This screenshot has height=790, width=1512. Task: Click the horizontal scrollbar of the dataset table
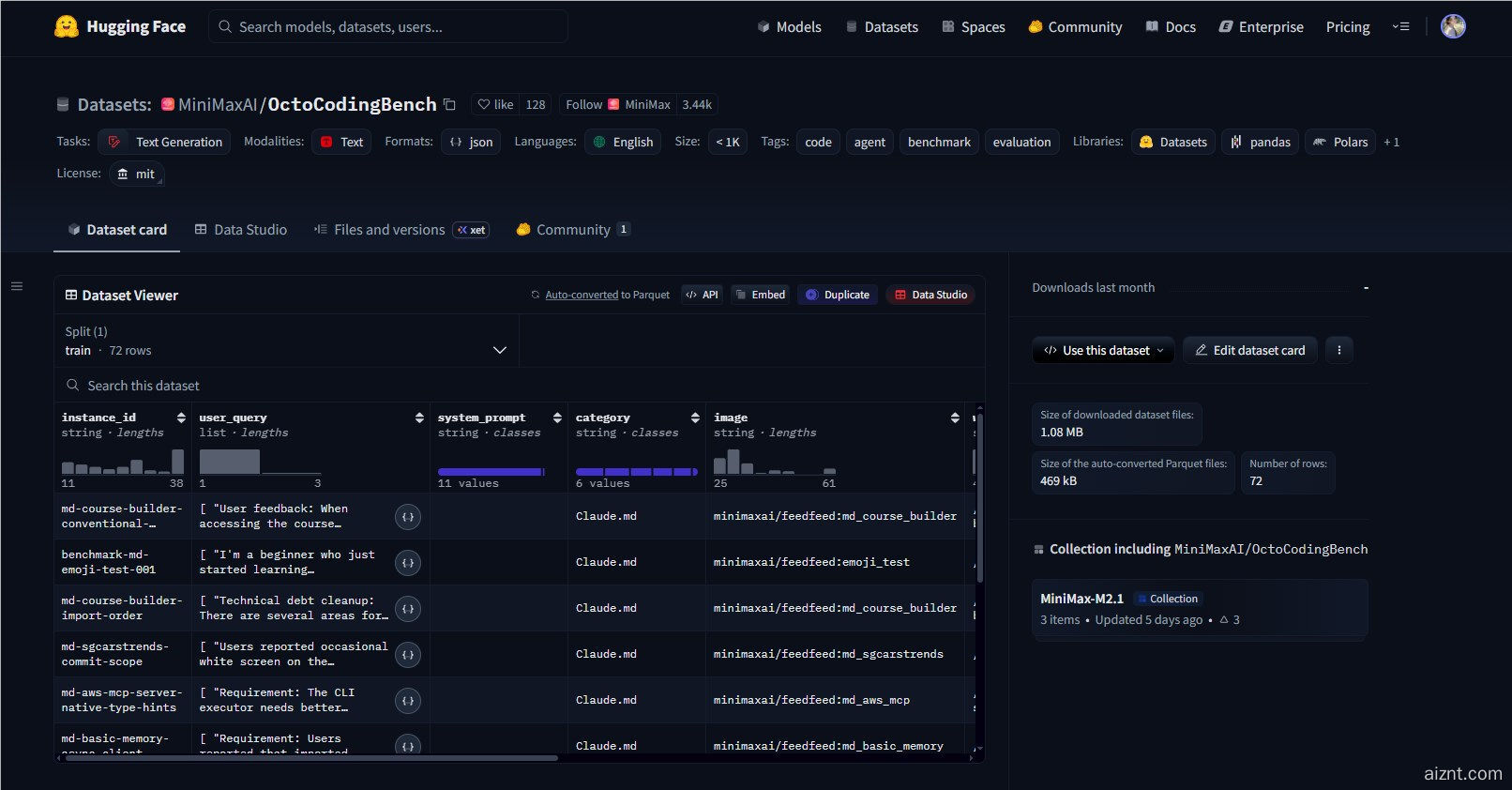pos(310,758)
